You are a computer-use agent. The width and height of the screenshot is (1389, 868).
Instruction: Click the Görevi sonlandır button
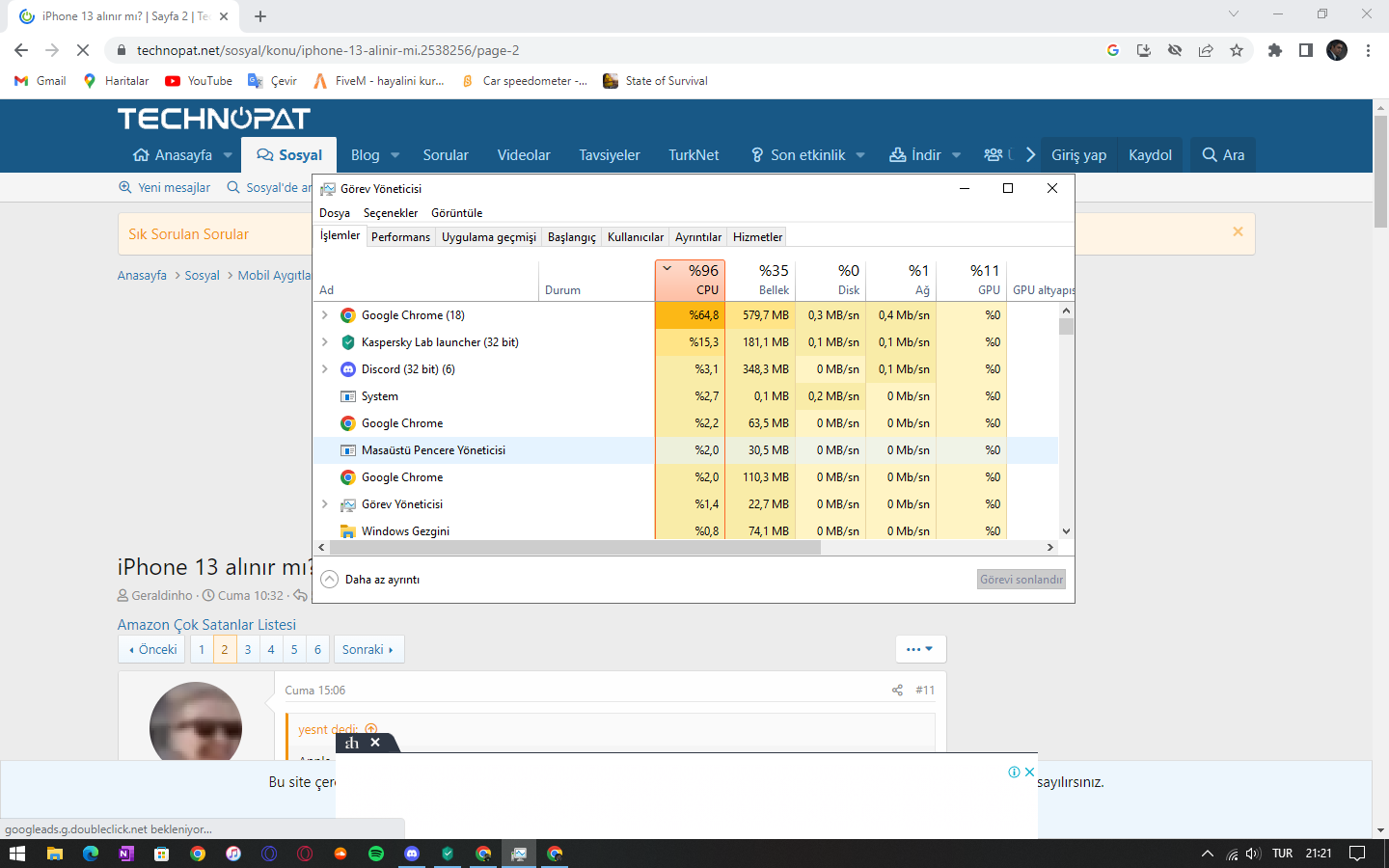(1021, 580)
